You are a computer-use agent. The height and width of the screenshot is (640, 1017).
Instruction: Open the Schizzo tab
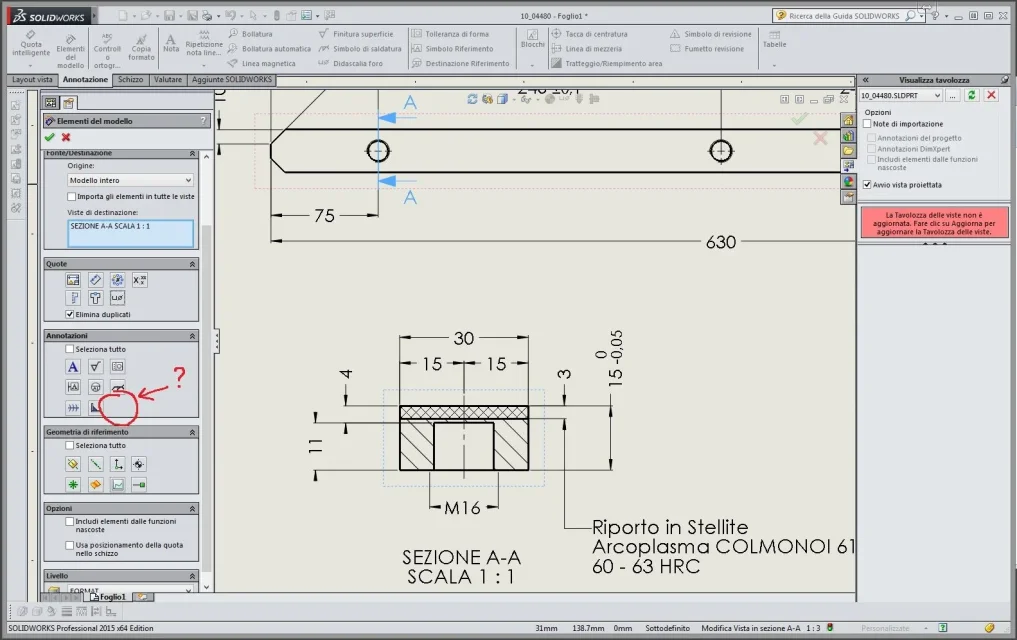click(130, 80)
